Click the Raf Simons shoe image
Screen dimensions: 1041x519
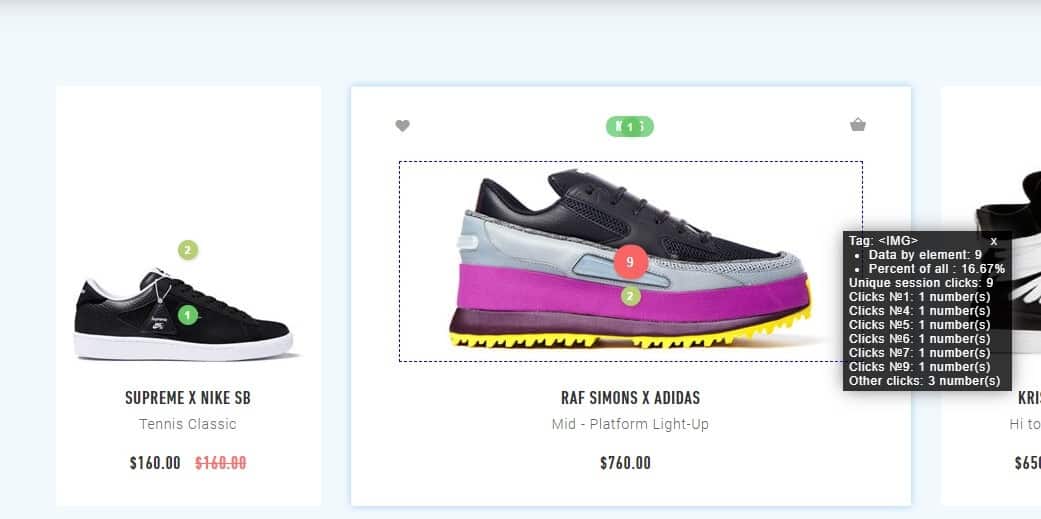click(631, 261)
